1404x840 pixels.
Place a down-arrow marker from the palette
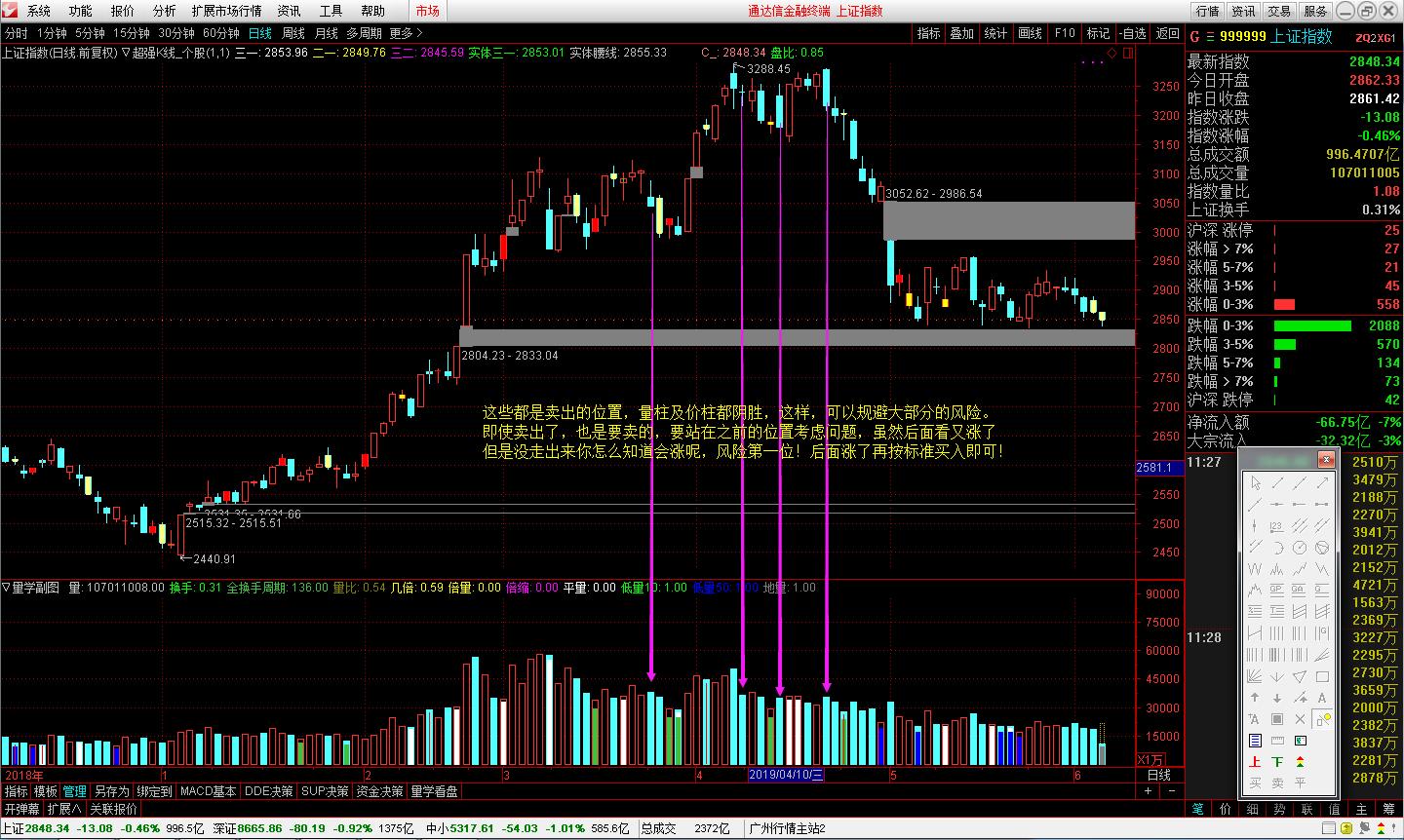(1277, 698)
